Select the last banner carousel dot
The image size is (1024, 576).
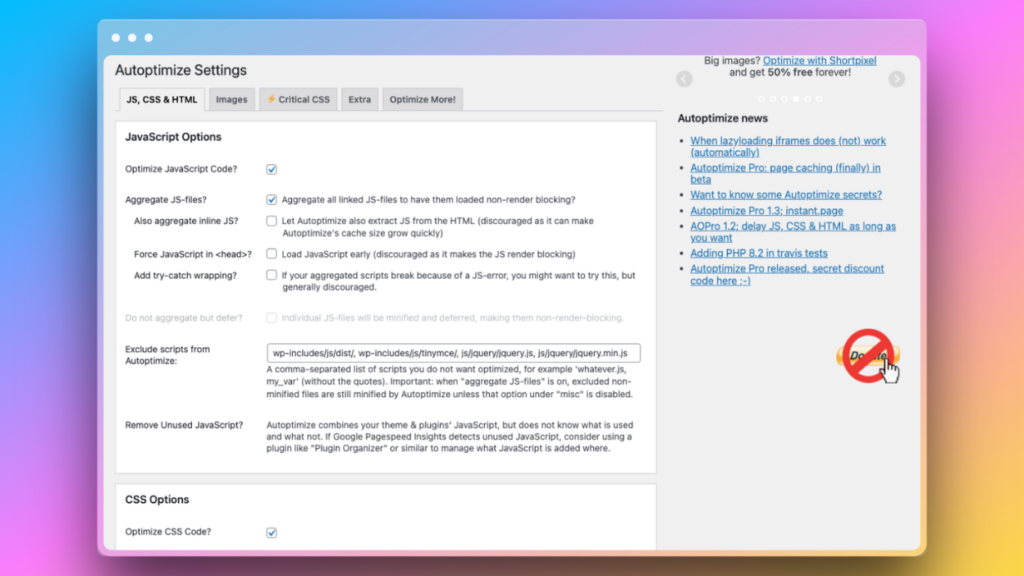819,99
